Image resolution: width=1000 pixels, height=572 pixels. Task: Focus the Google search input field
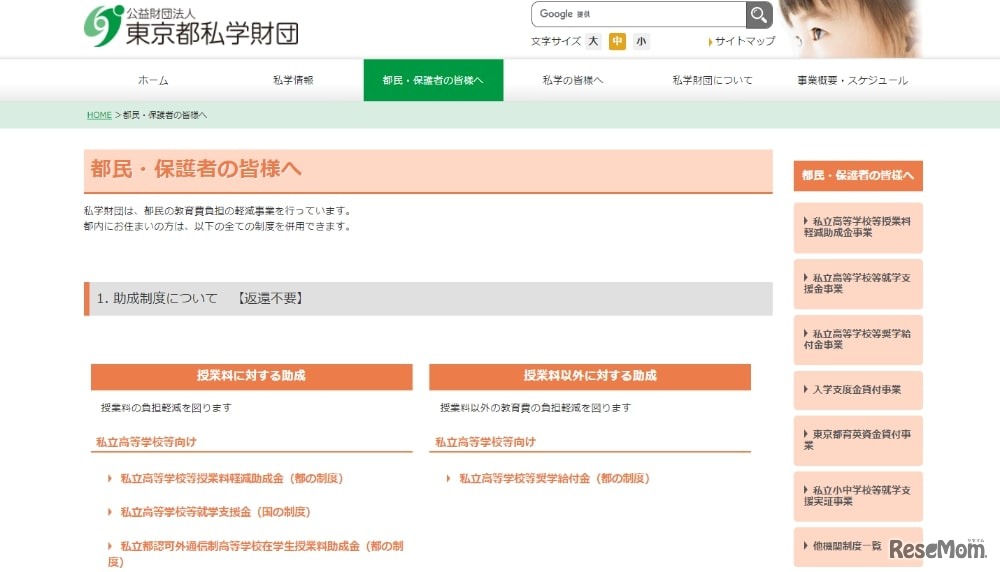click(x=638, y=14)
